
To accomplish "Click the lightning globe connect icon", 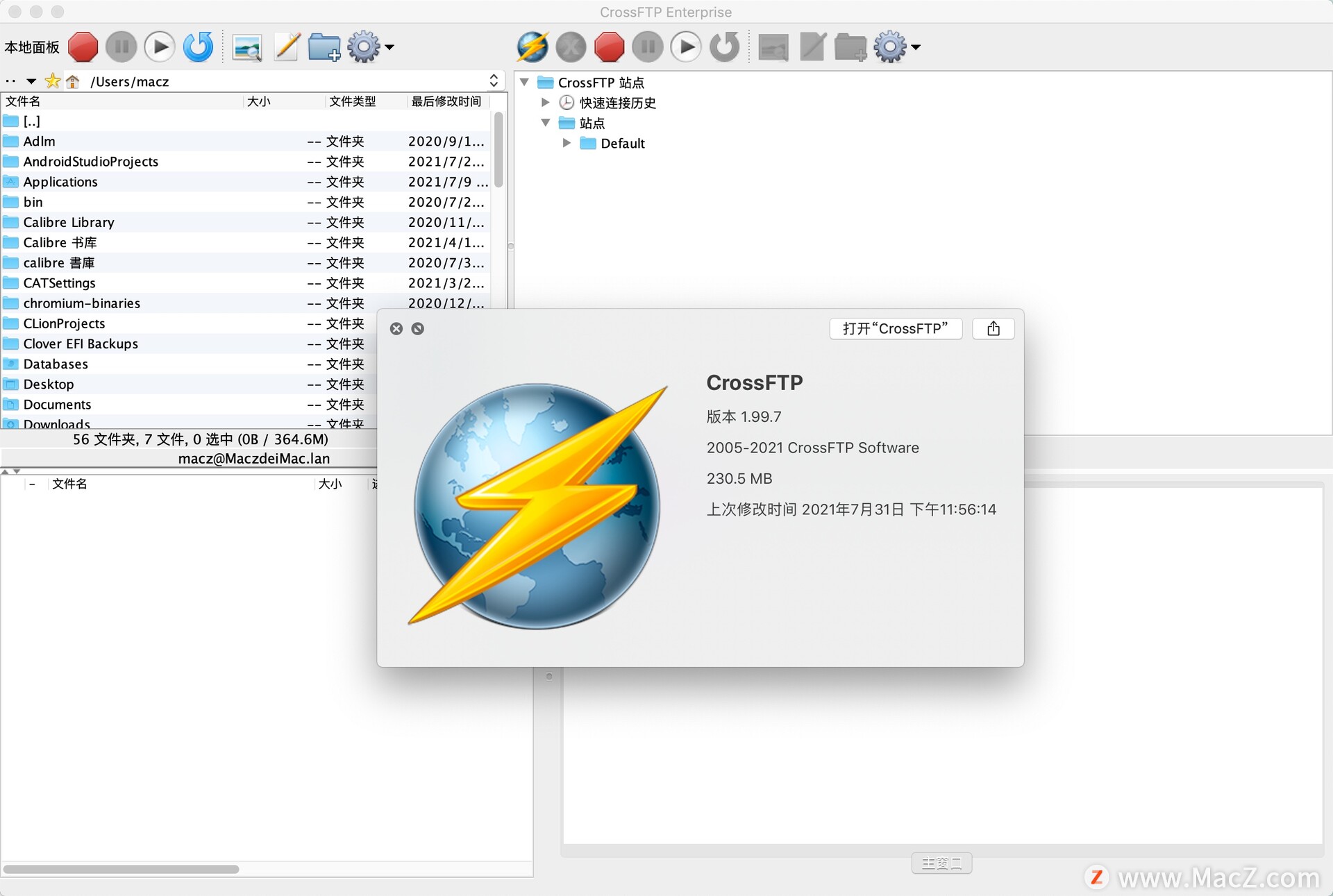I will tap(533, 47).
